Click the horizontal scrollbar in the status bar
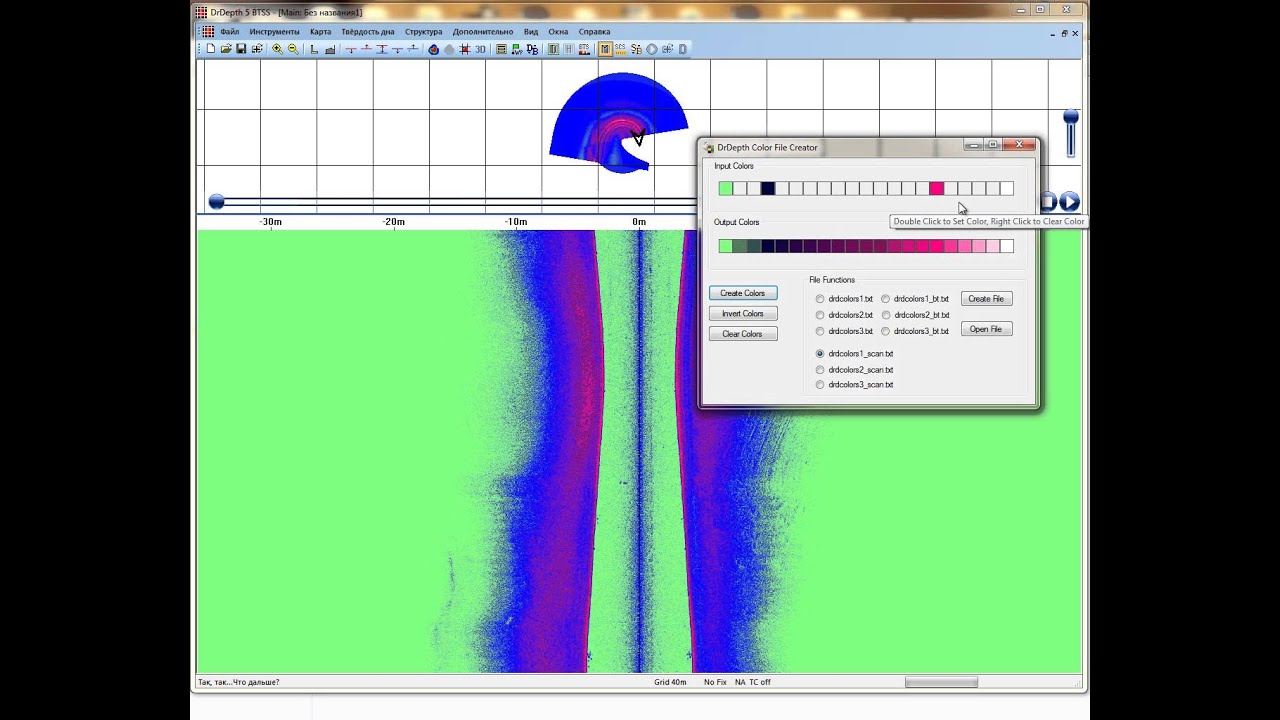1280x720 pixels. pyautogui.click(x=941, y=682)
